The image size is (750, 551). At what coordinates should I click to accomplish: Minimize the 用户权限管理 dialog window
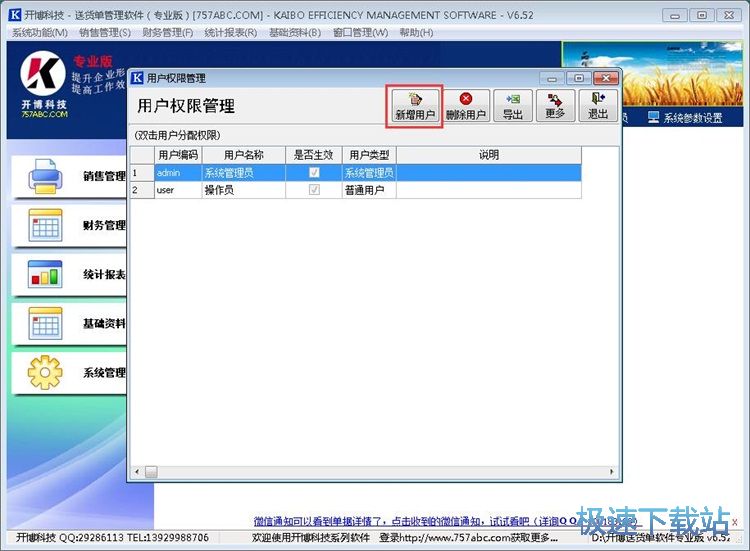pyautogui.click(x=552, y=78)
